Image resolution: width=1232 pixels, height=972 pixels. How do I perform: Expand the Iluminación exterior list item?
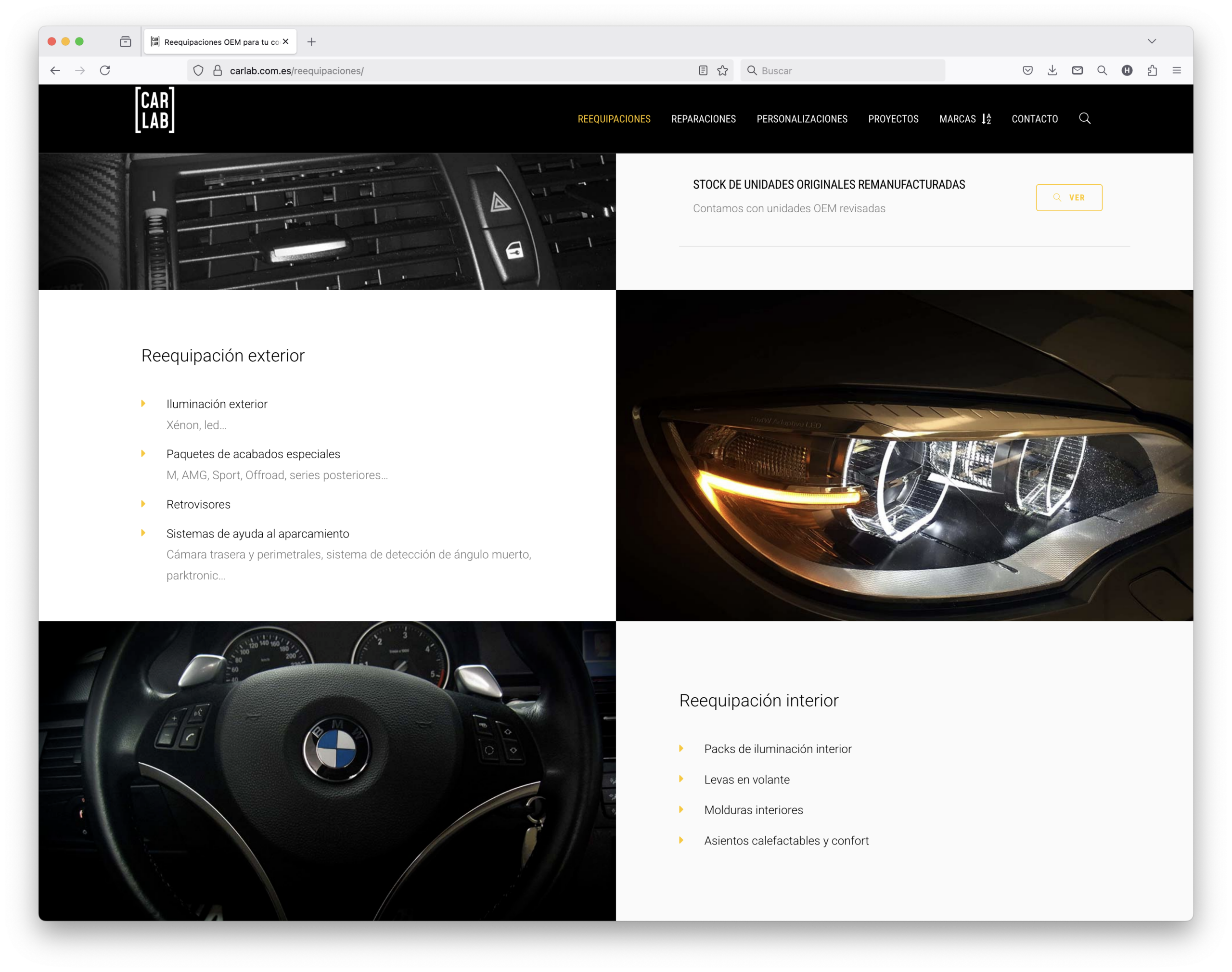tap(217, 404)
